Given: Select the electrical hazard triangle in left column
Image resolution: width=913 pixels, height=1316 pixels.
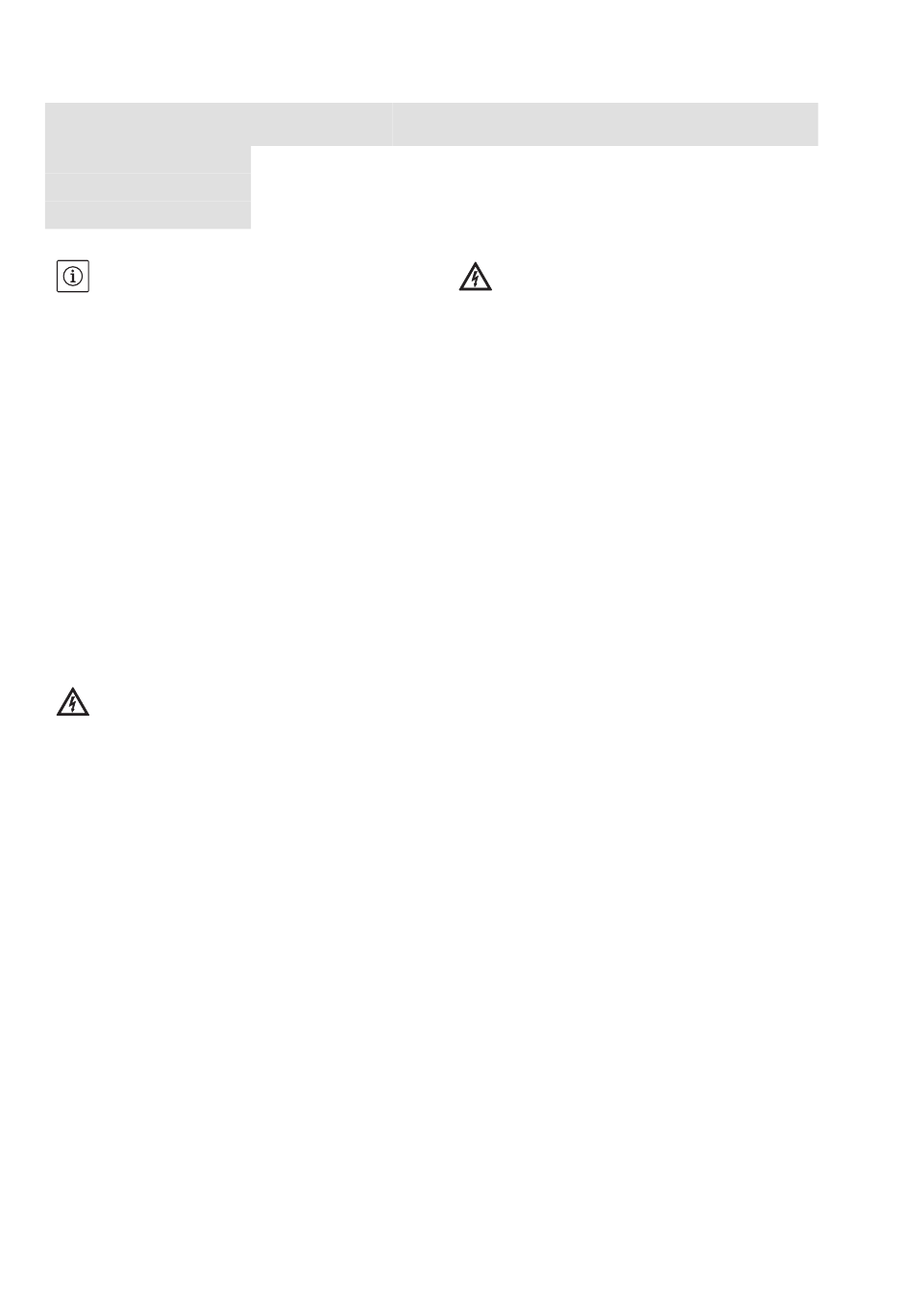Looking at the screenshot, I should 71,703.
